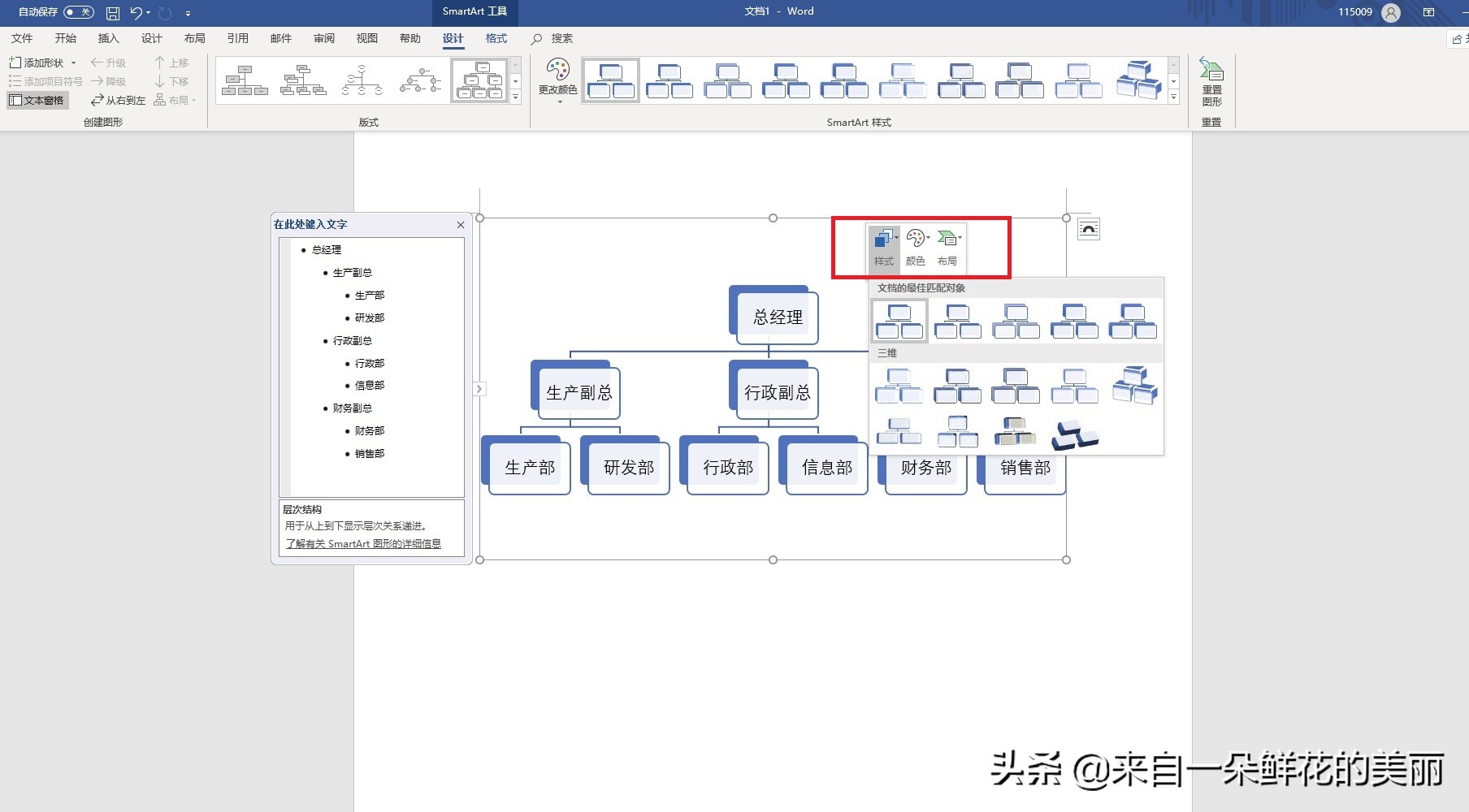1469x812 pixels.
Task: Switch to the 格式 ribbon tab
Action: tap(496, 38)
